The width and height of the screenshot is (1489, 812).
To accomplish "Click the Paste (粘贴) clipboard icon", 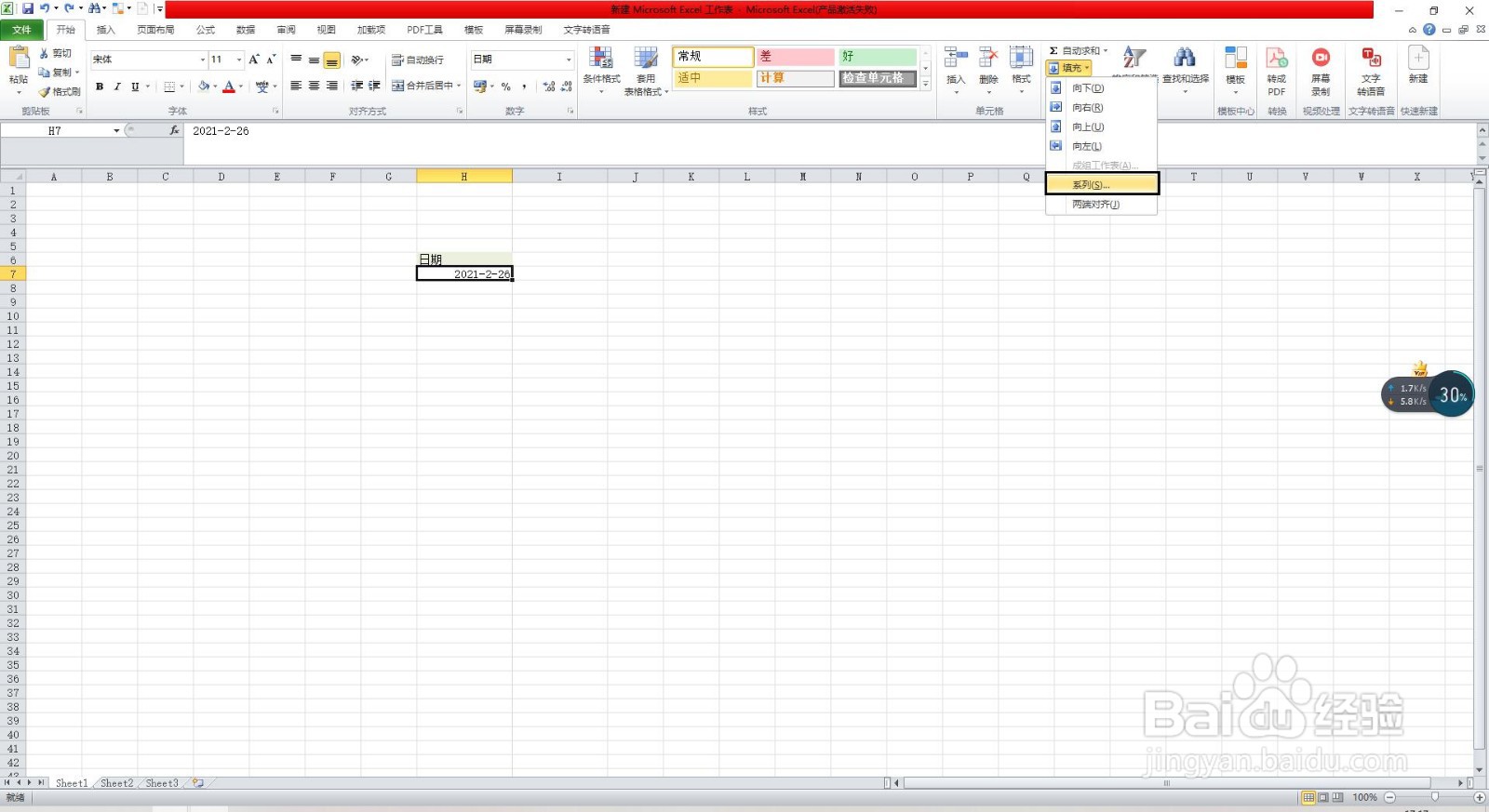I will 19,58.
